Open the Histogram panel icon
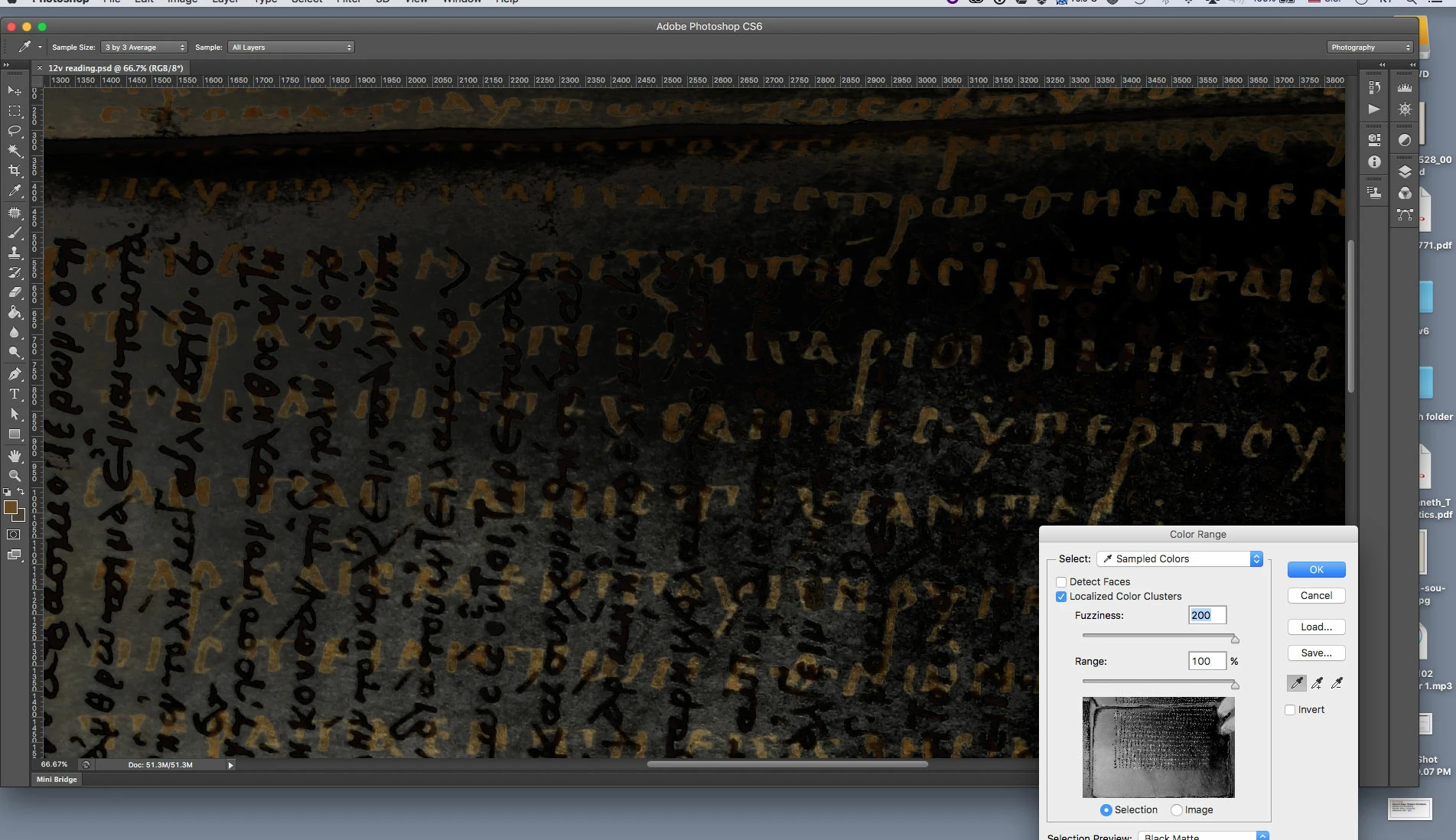Viewport: 1456px width, 840px height. click(x=1405, y=88)
